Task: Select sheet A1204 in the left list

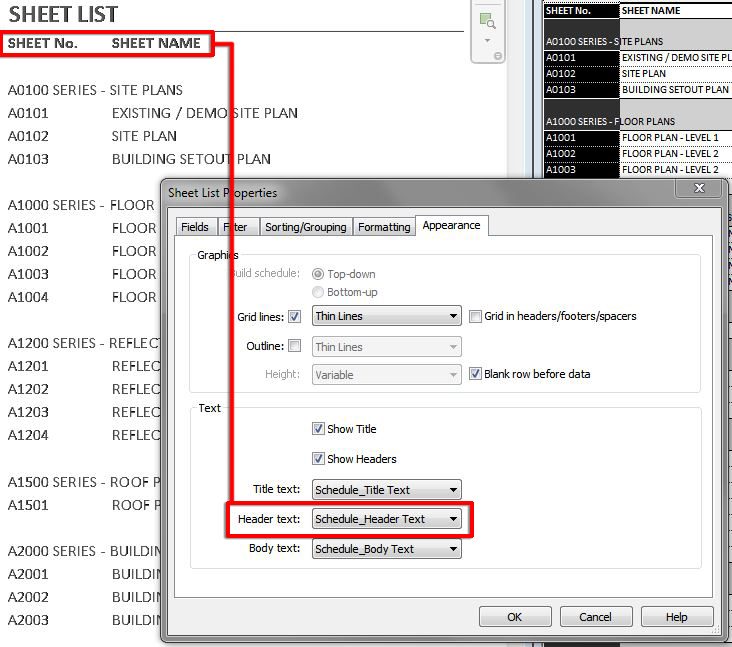Action: (x=28, y=436)
